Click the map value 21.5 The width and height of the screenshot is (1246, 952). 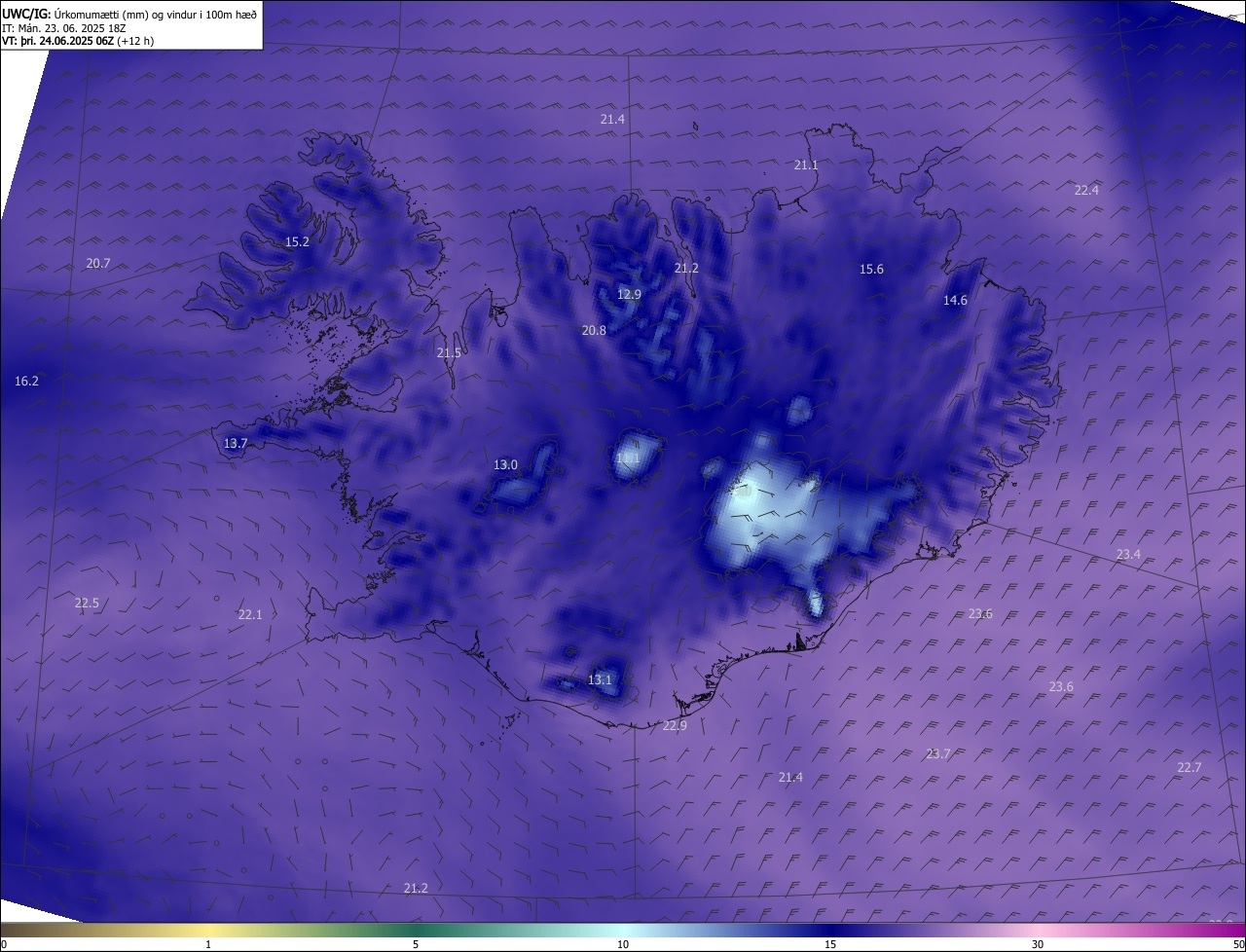(449, 352)
